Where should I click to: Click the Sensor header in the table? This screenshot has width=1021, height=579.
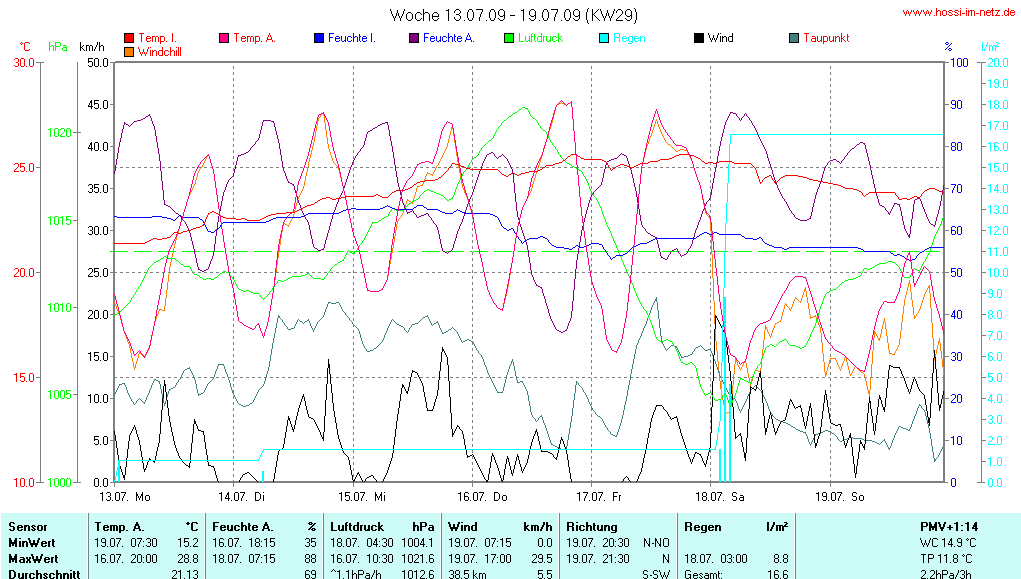pyautogui.click(x=27, y=526)
